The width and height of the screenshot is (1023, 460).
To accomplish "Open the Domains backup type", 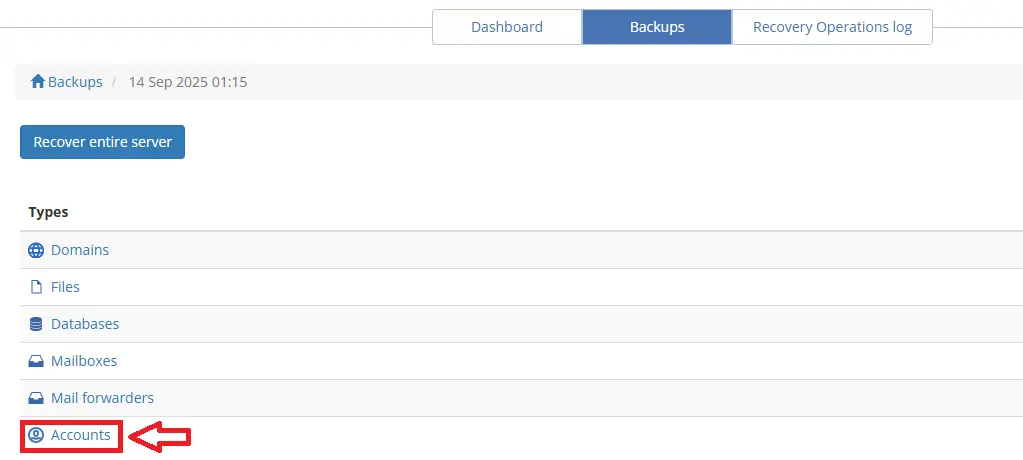I will pyautogui.click(x=80, y=250).
